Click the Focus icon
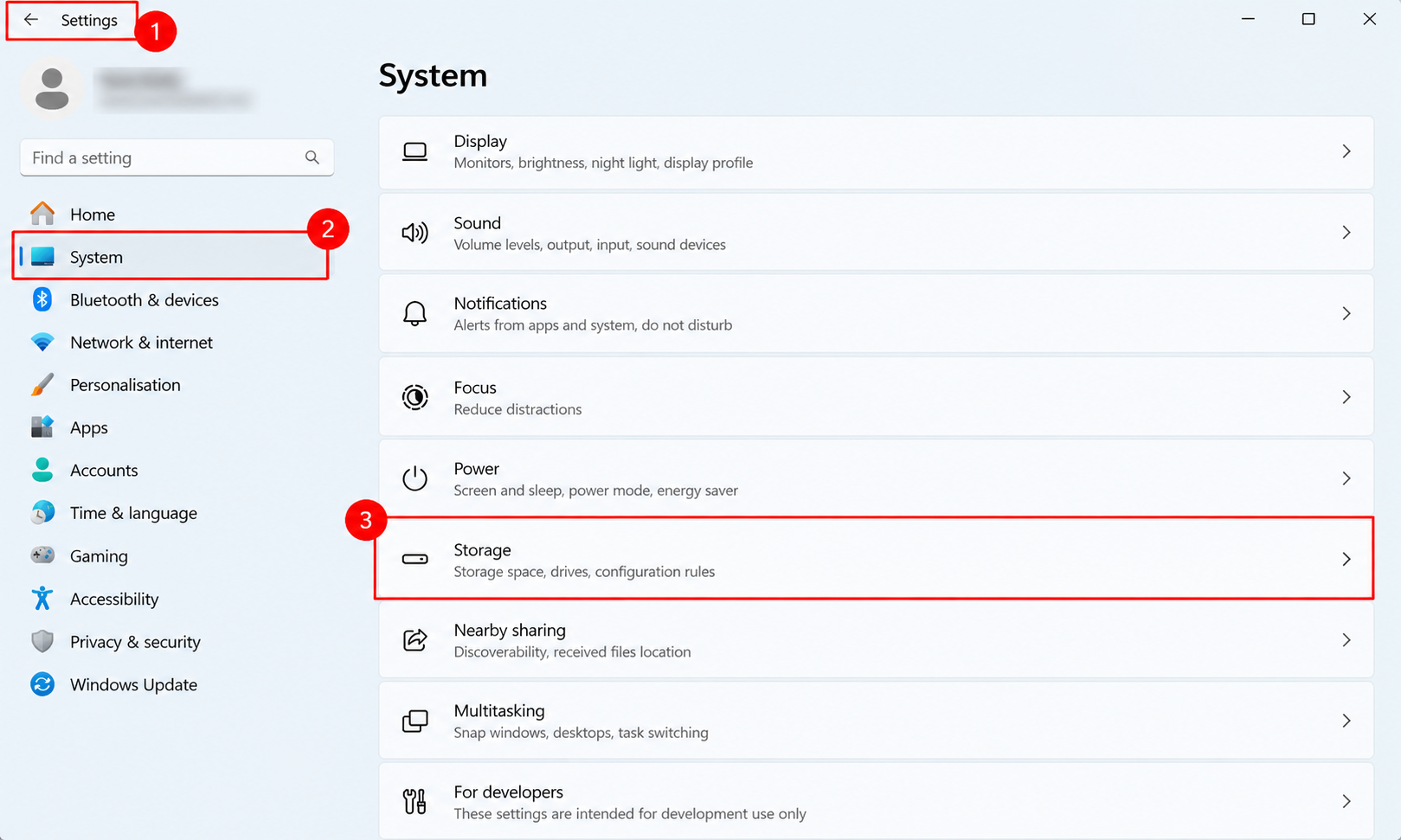The image size is (1401, 840). click(x=415, y=397)
